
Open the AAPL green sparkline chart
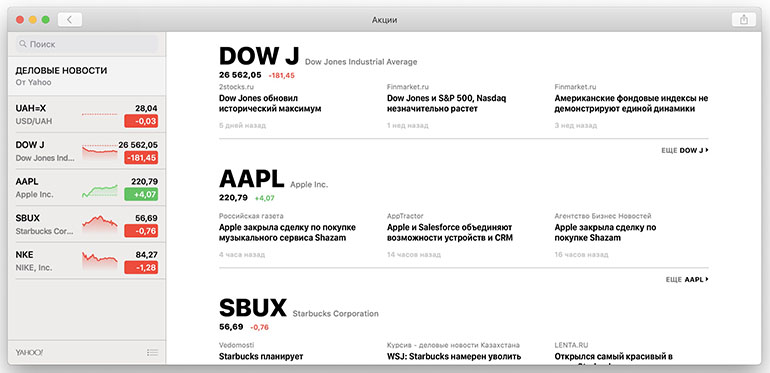click(100, 190)
